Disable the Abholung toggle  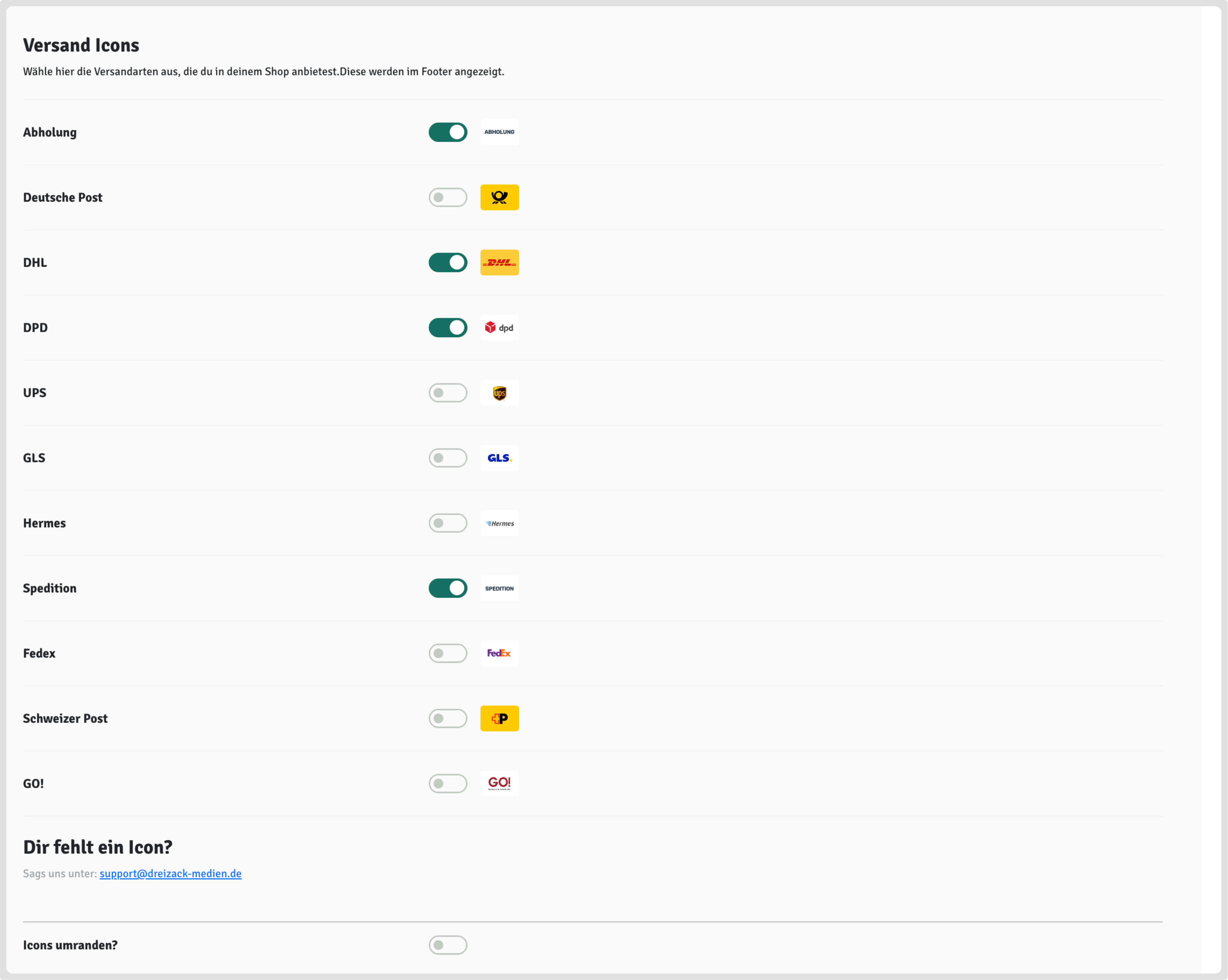pyautogui.click(x=448, y=132)
